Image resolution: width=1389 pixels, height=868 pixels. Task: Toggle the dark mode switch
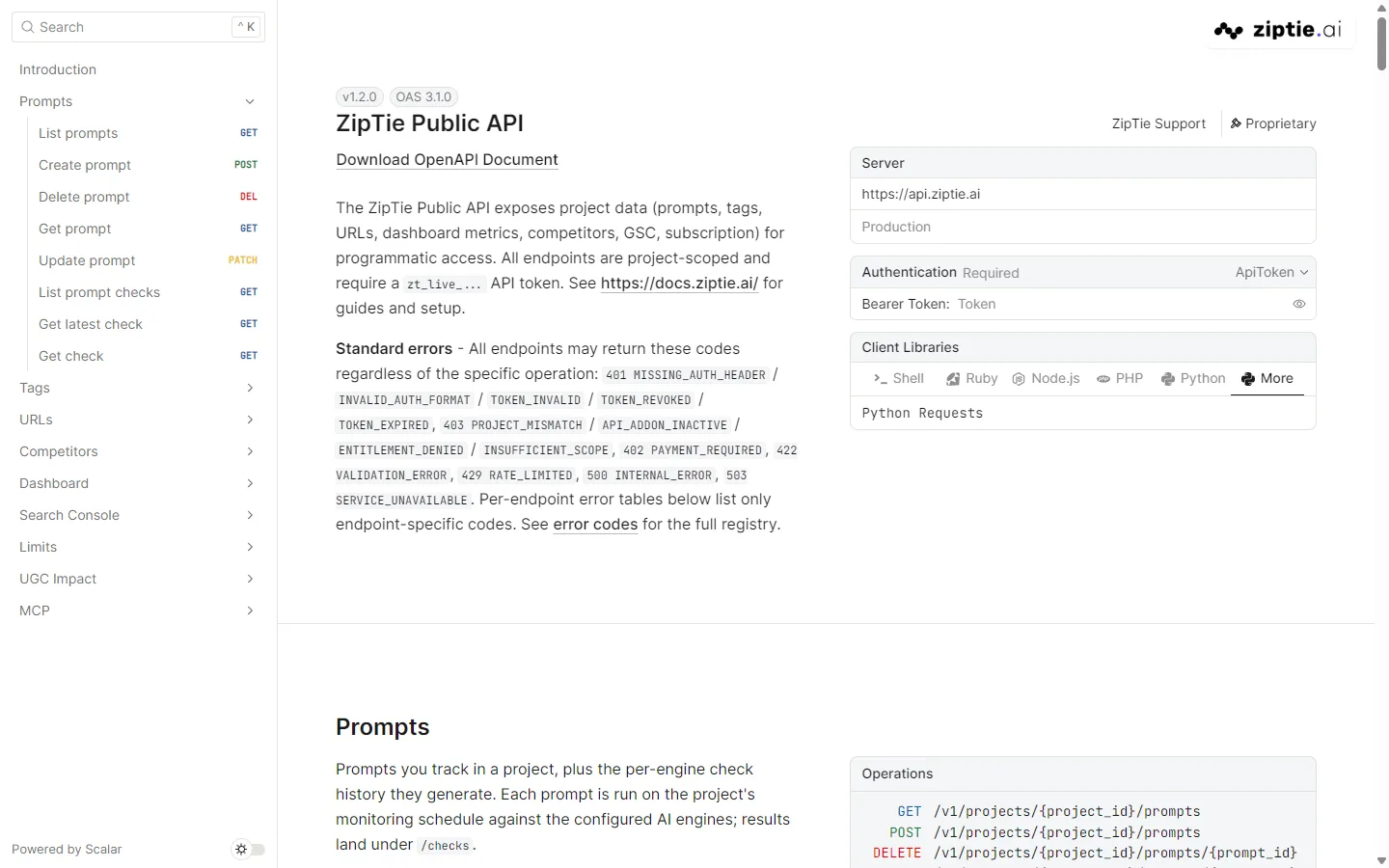click(250, 850)
